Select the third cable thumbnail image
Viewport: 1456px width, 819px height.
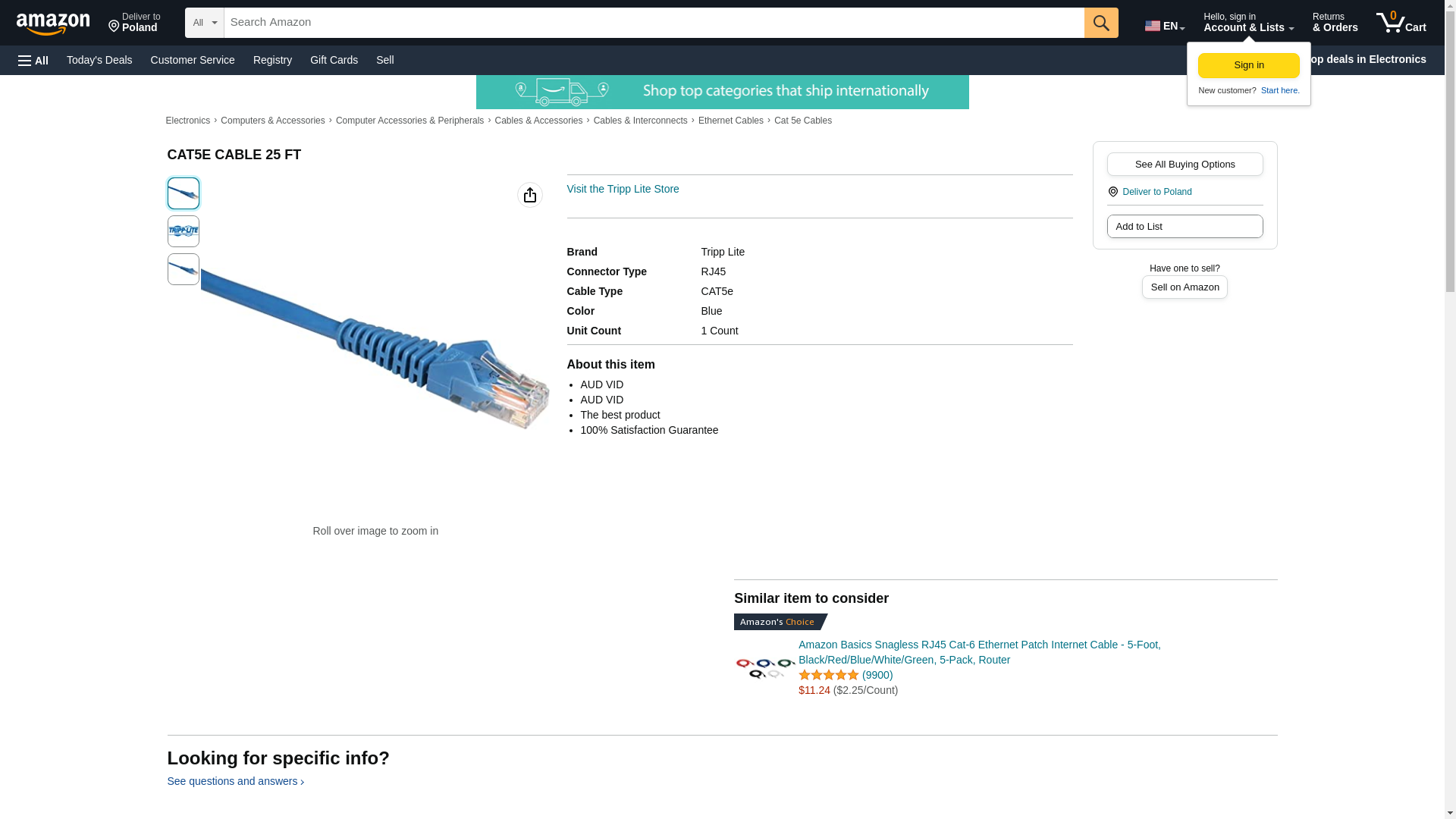[184, 269]
